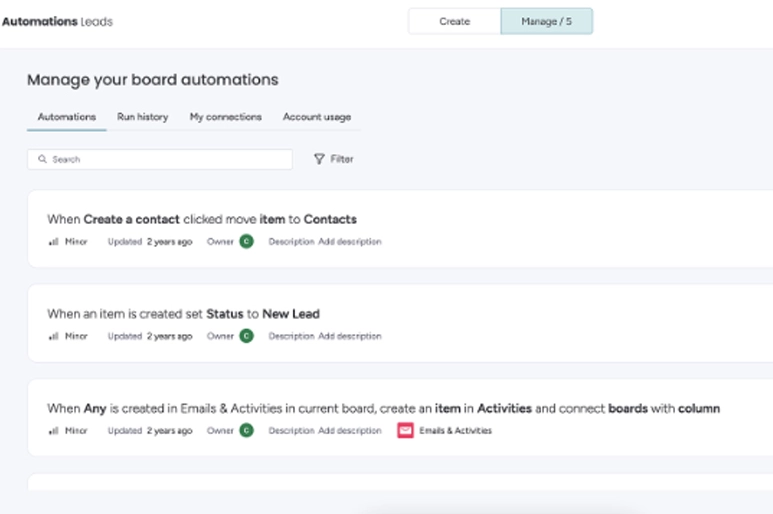This screenshot has width=773, height=514.
Task: Select the Automations tab
Action: [x=66, y=117]
